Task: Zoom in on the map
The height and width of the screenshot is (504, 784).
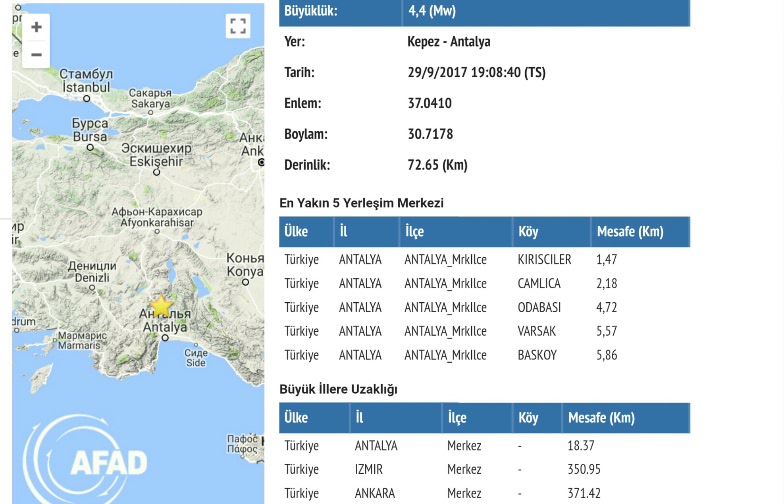Action: pyautogui.click(x=36, y=28)
